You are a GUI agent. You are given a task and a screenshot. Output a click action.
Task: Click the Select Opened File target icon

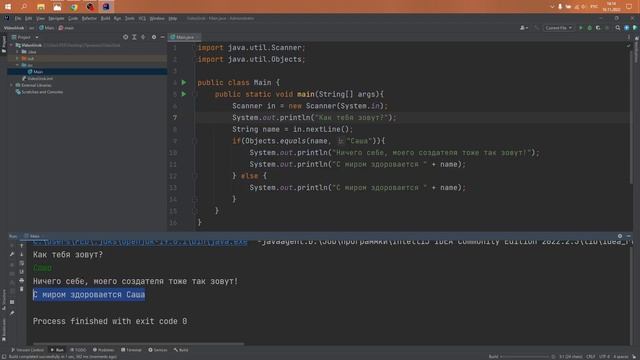click(125, 37)
